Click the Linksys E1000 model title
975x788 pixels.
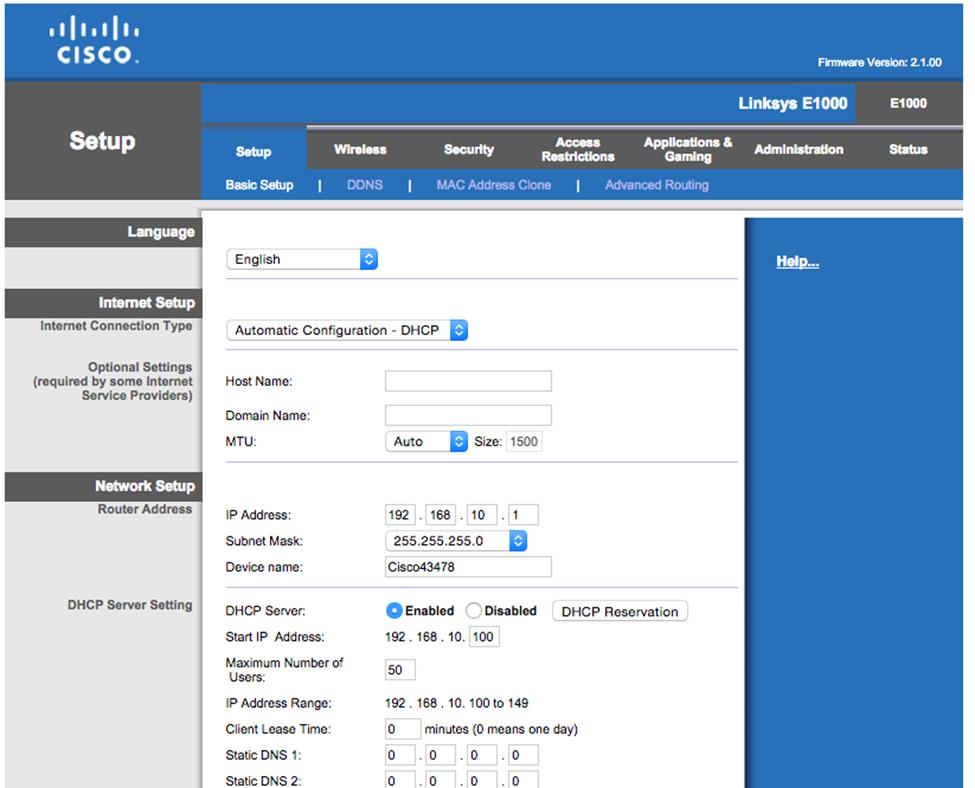793,103
